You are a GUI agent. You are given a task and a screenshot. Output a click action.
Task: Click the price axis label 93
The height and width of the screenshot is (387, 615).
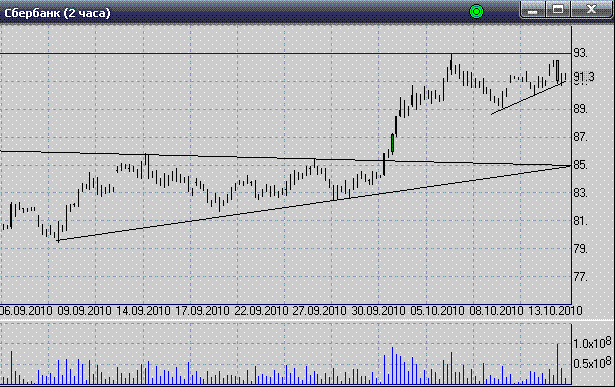click(580, 53)
